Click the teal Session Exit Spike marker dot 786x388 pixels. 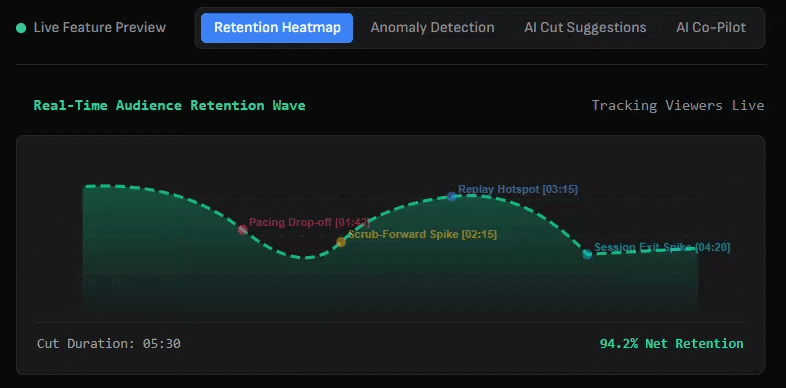tap(587, 254)
